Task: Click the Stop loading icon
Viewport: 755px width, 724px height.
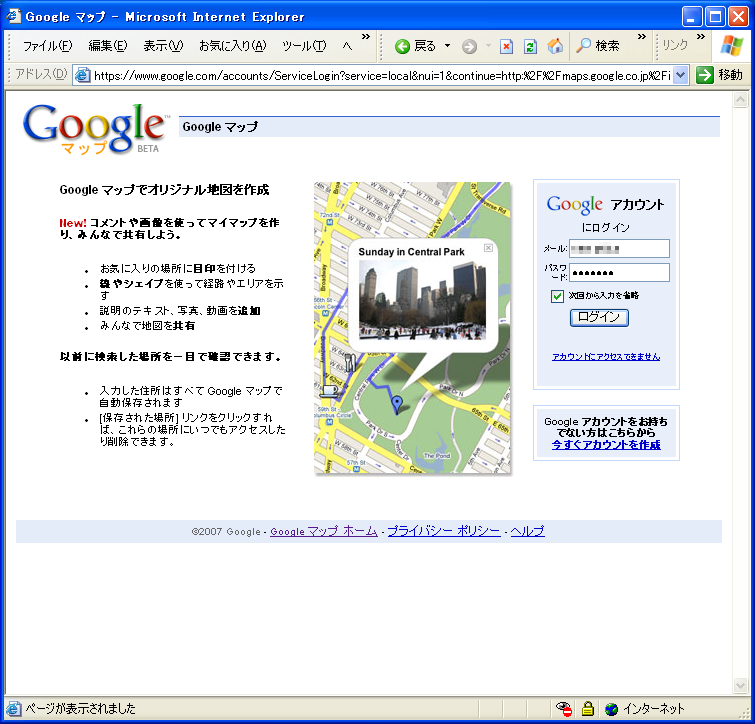Action: point(506,46)
